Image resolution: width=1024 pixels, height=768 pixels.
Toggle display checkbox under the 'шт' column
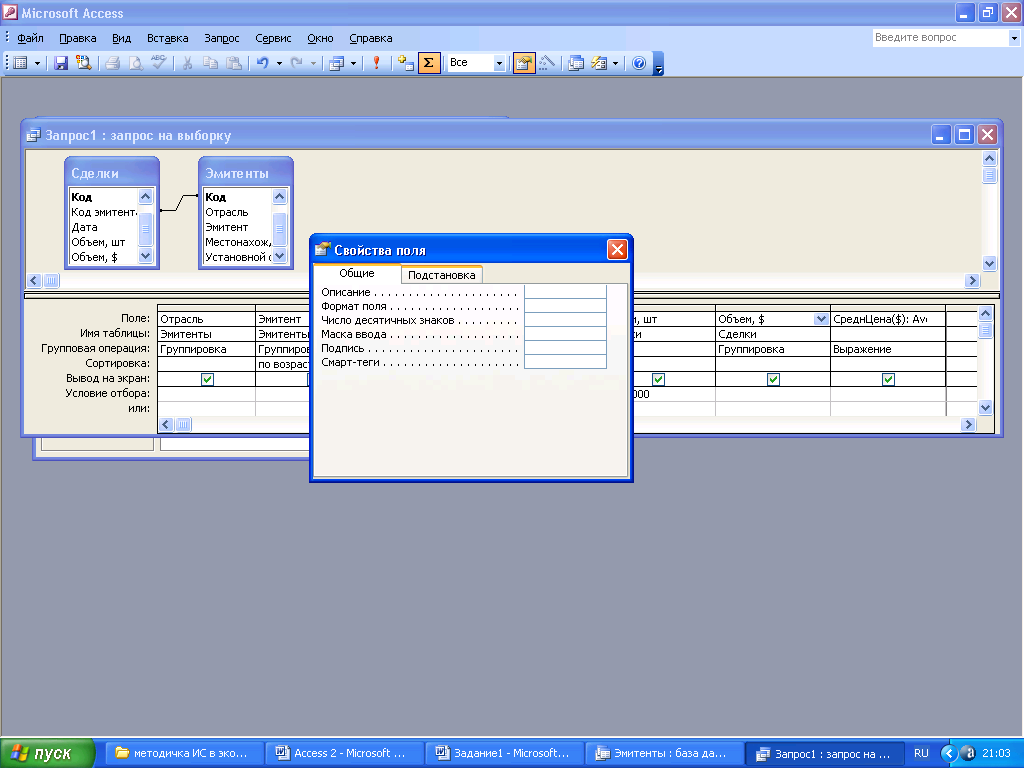(x=658, y=379)
